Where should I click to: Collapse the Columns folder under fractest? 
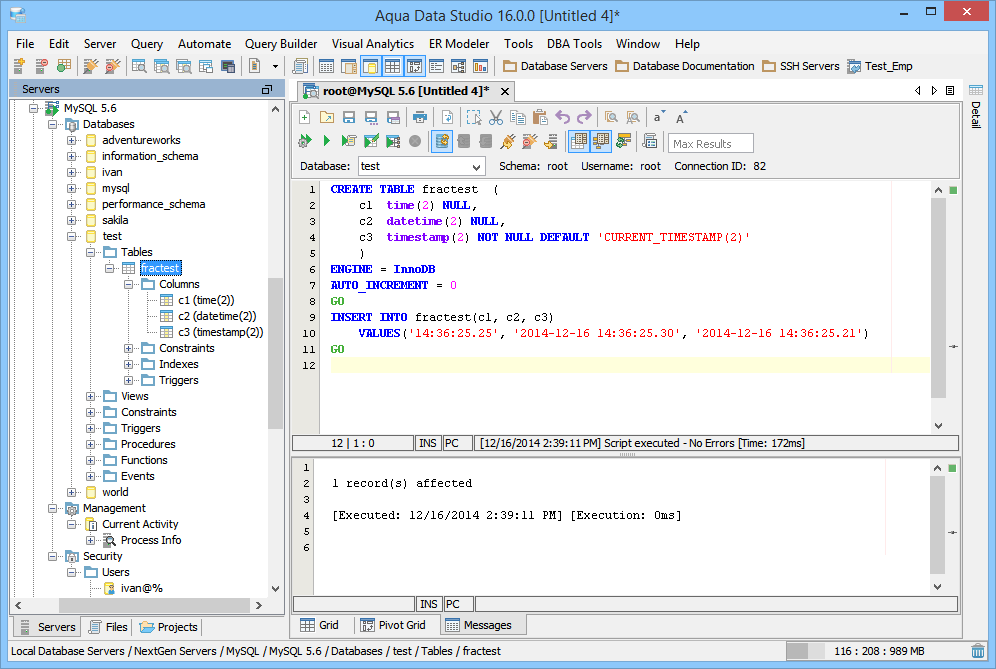pos(129,284)
